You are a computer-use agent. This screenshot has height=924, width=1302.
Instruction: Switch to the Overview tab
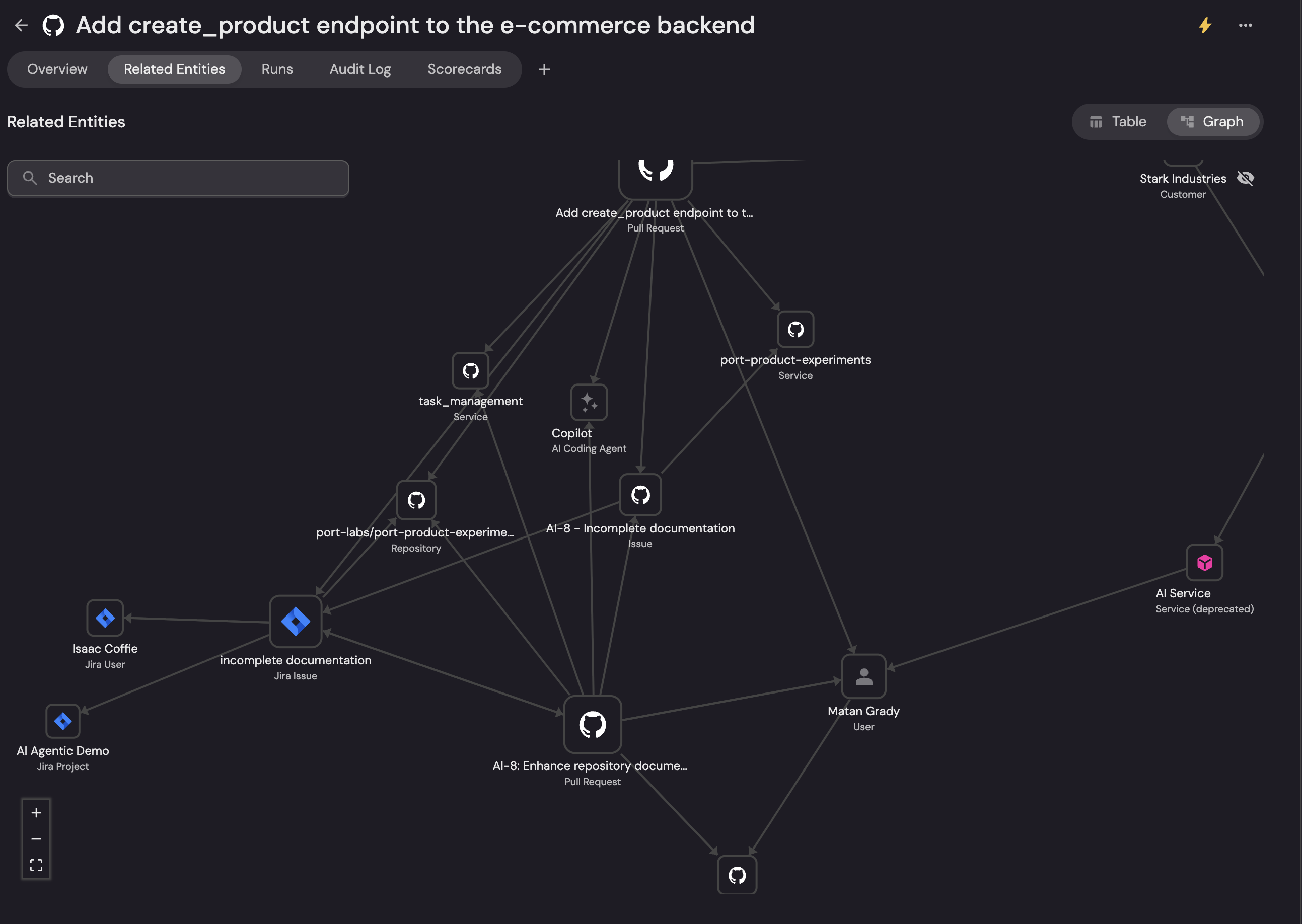(x=57, y=69)
